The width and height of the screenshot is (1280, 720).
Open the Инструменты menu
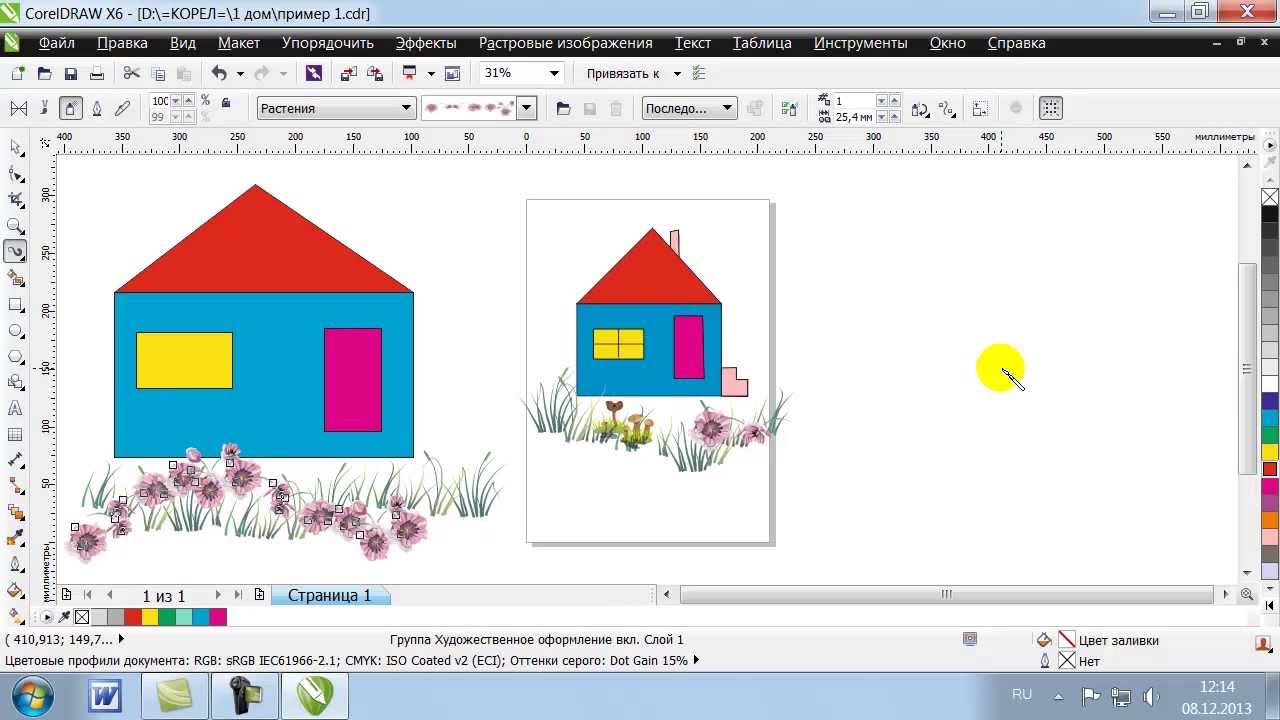[861, 43]
